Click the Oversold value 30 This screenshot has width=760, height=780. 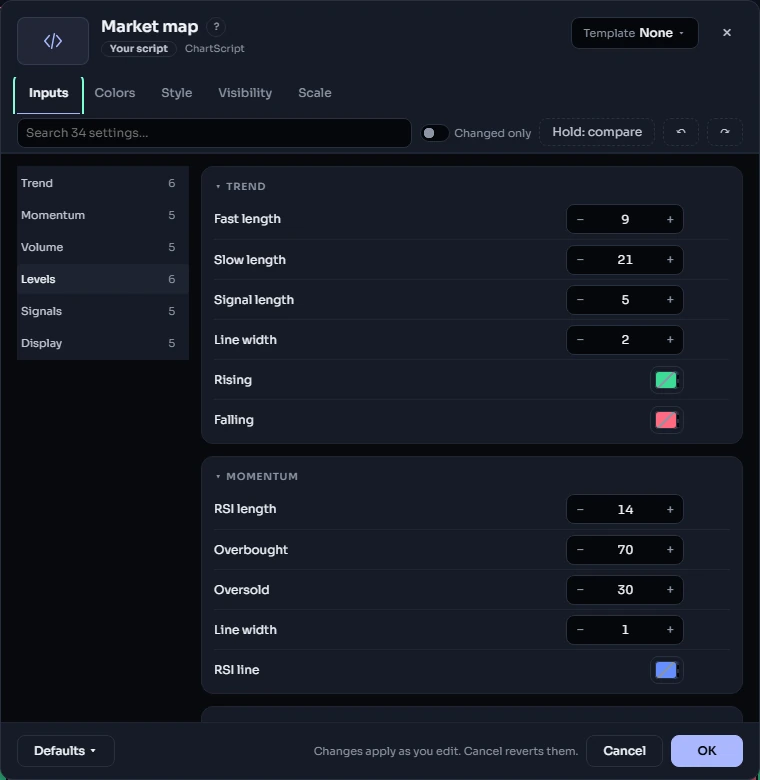pos(625,590)
